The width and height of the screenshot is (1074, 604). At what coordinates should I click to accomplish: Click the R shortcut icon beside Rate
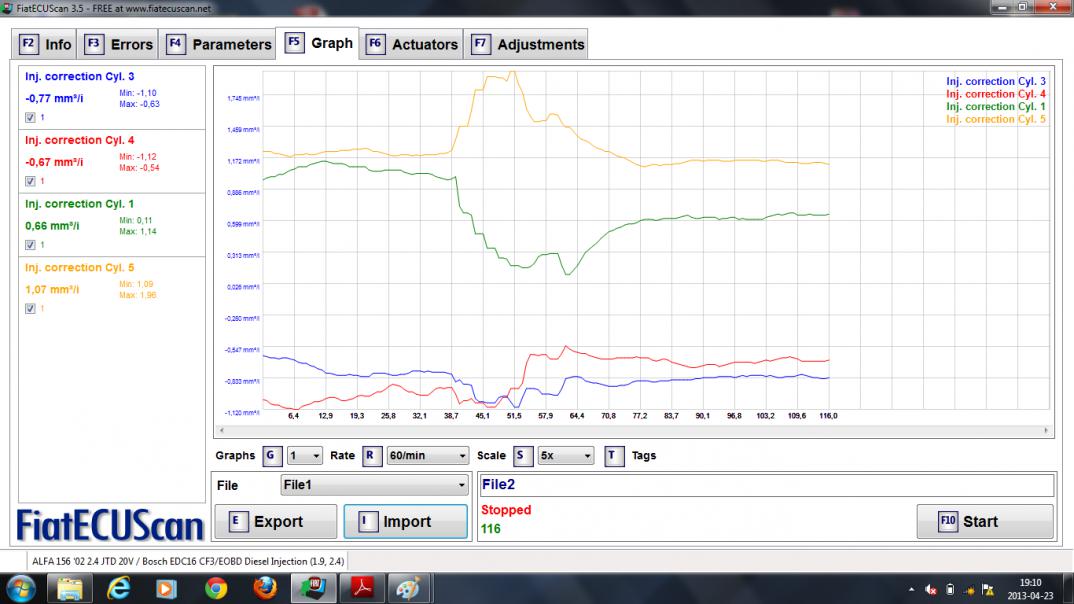click(372, 455)
